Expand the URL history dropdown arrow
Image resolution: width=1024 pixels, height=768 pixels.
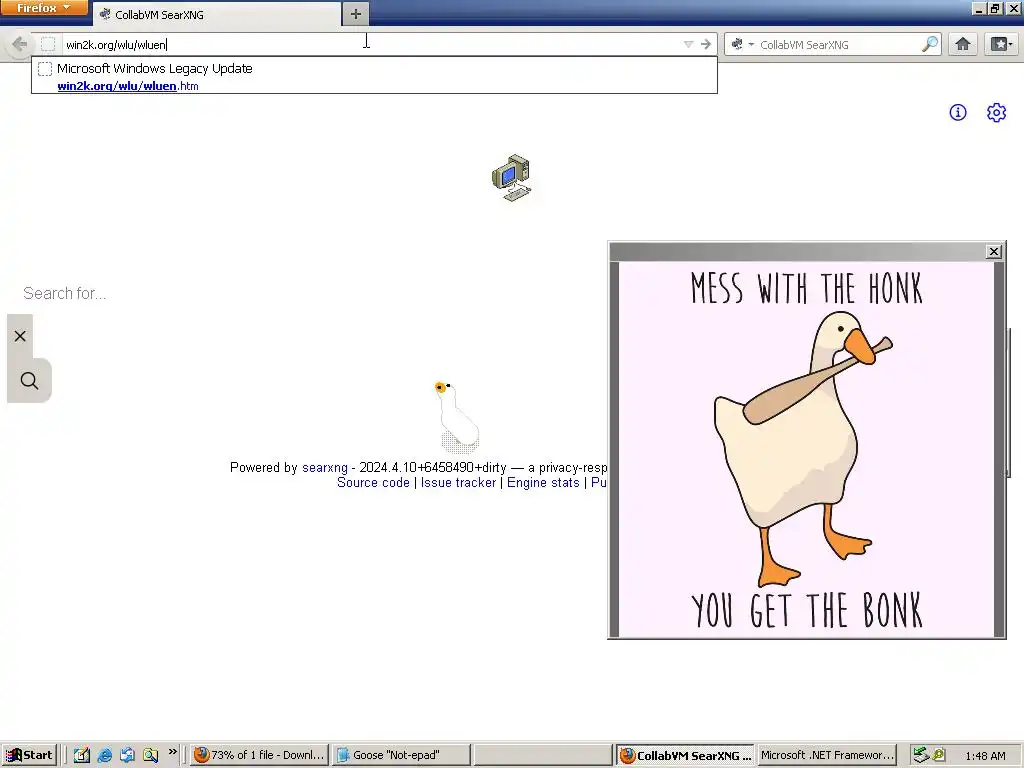click(x=688, y=44)
